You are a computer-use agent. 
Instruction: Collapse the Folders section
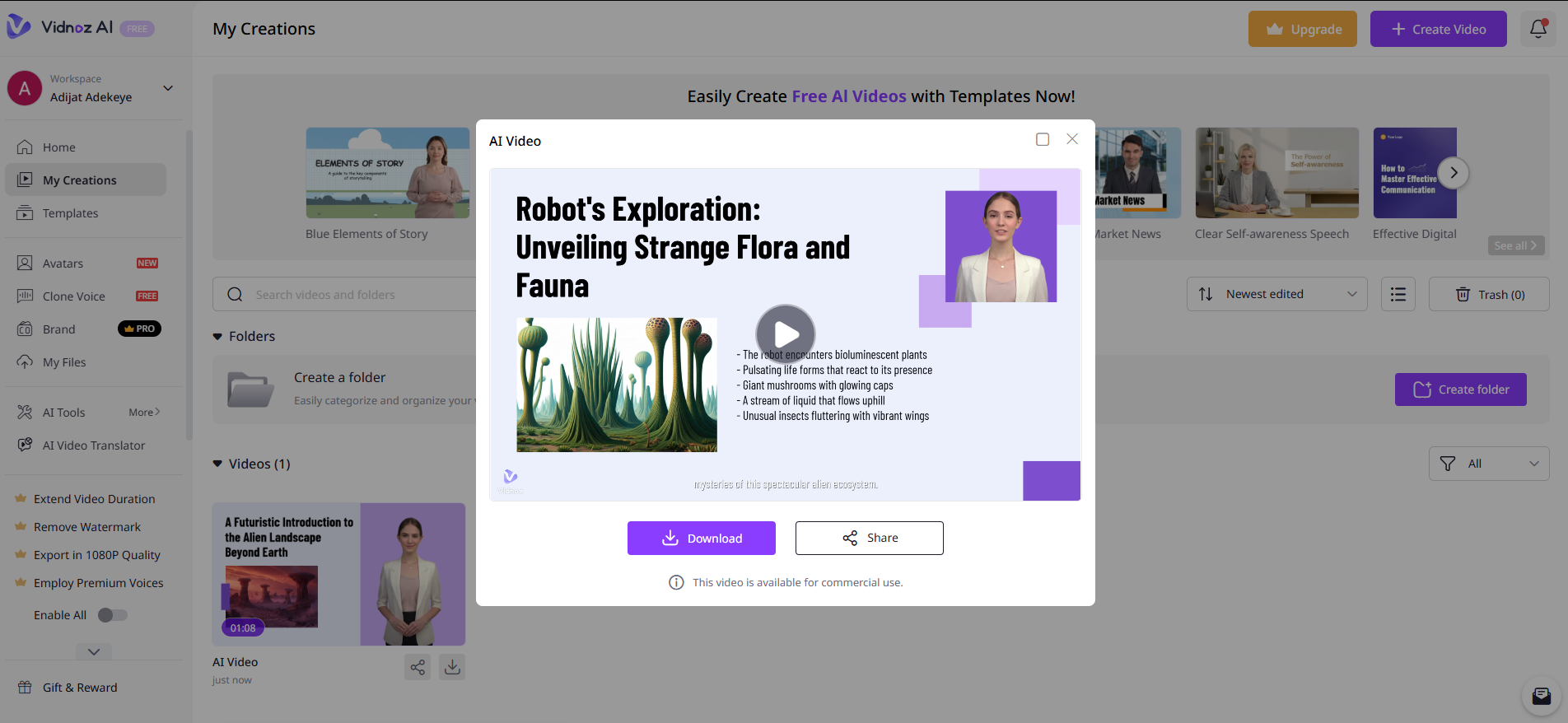click(x=217, y=337)
